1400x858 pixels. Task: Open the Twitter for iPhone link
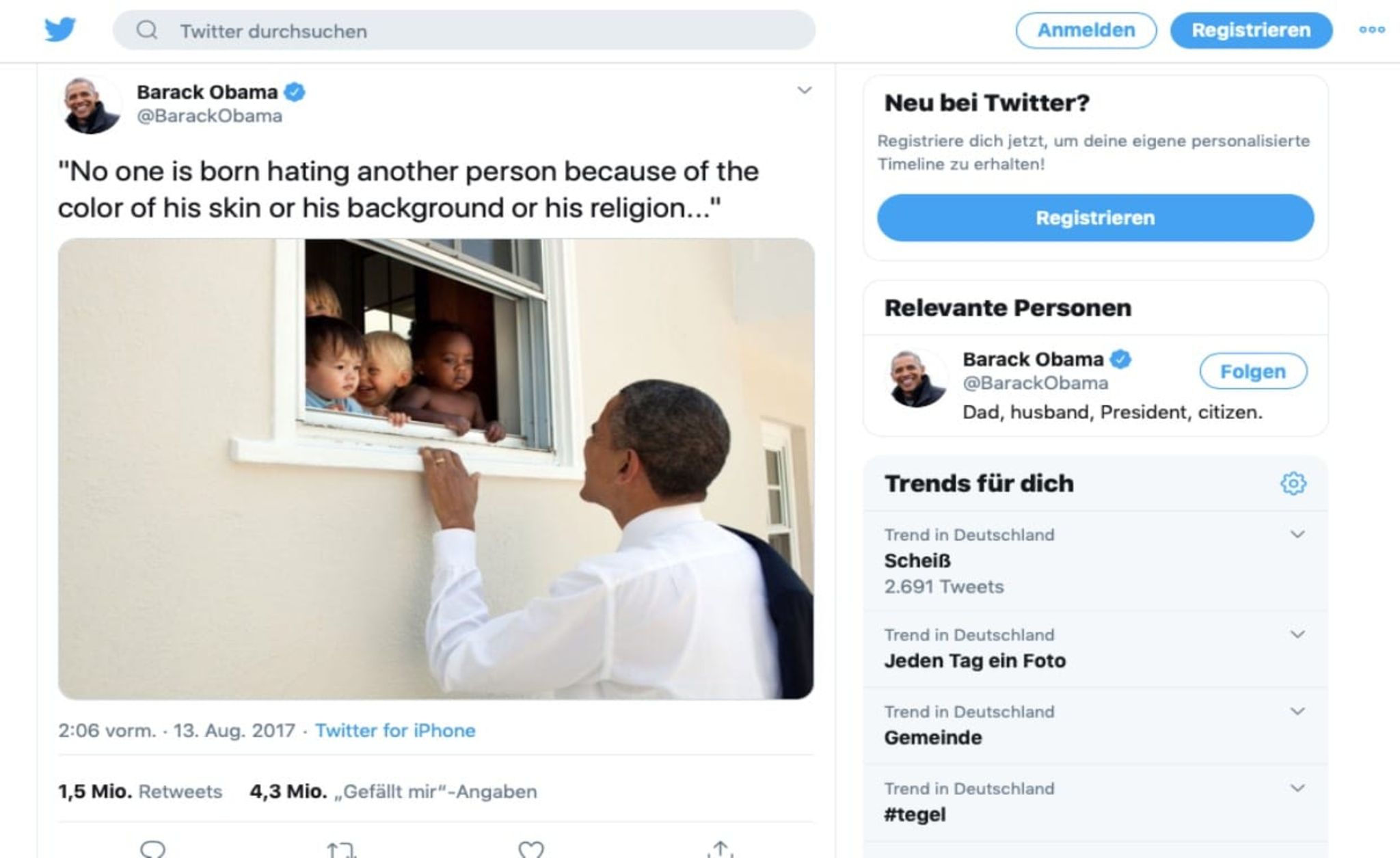394,730
